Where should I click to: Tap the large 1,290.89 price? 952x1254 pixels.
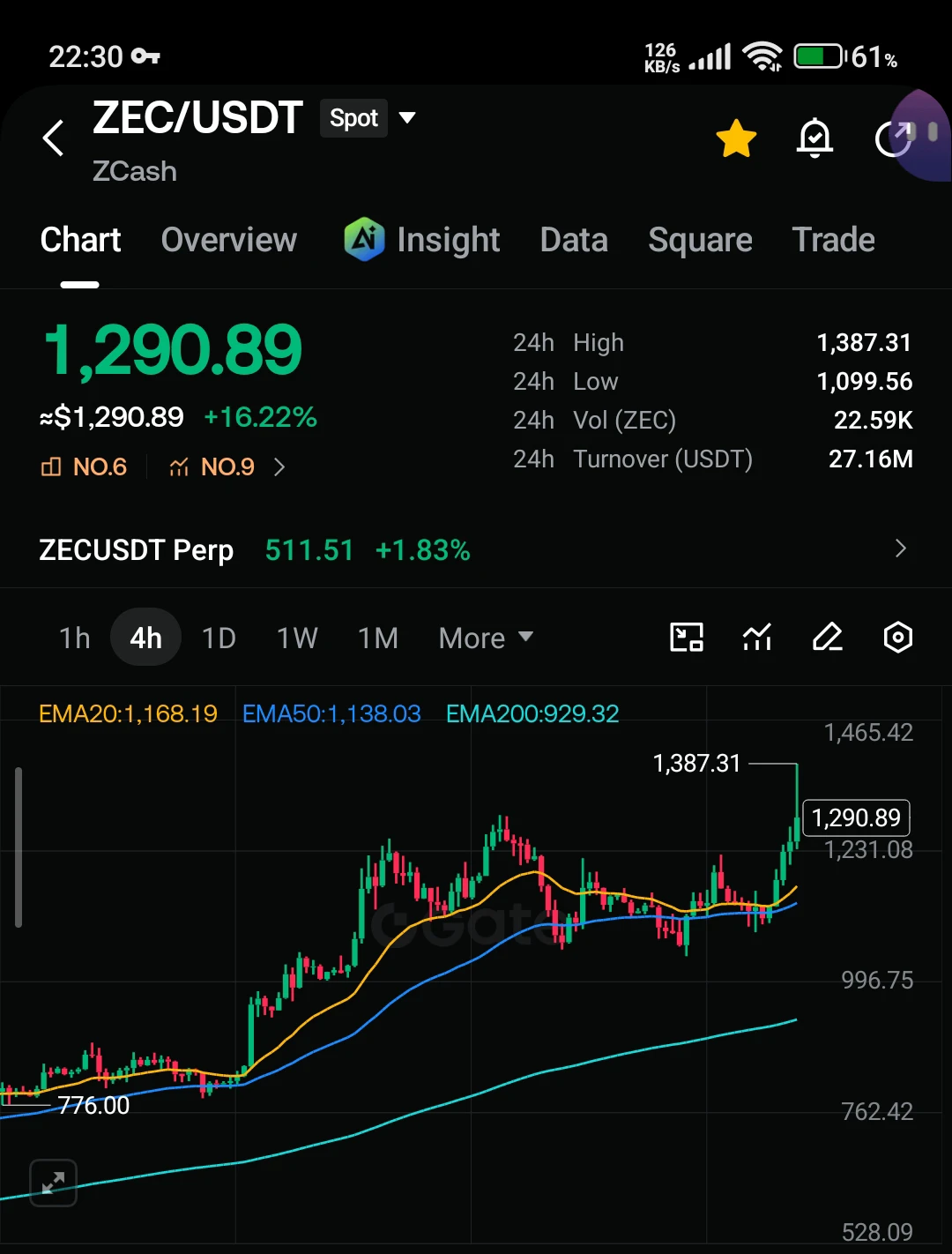coord(173,350)
